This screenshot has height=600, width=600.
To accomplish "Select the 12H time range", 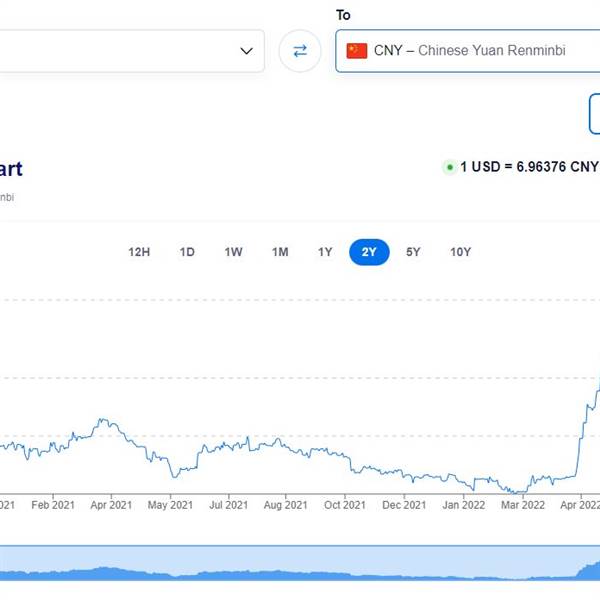I will tap(139, 252).
